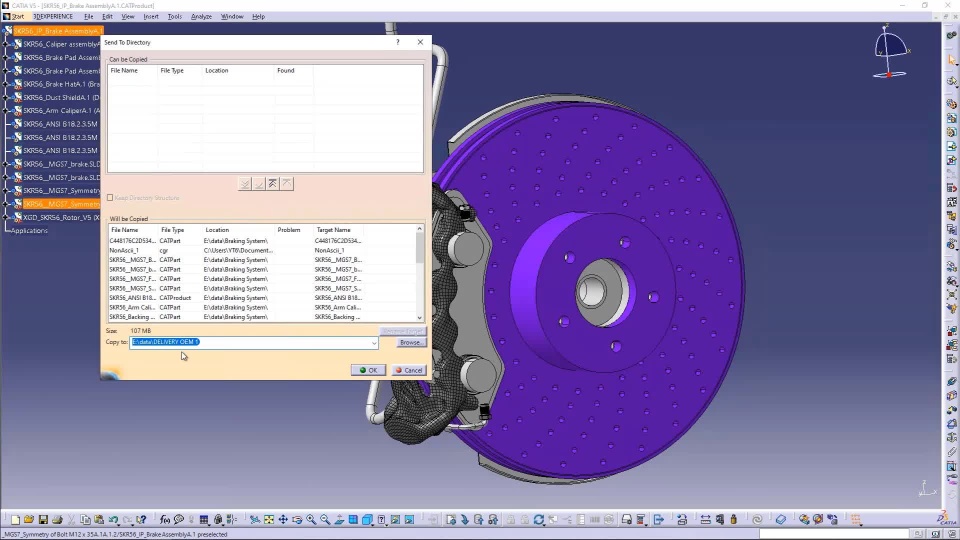Viewport: 960px width, 540px height.
Task: Click the Copy icon in bottom toolbar
Action: [x=86, y=520]
